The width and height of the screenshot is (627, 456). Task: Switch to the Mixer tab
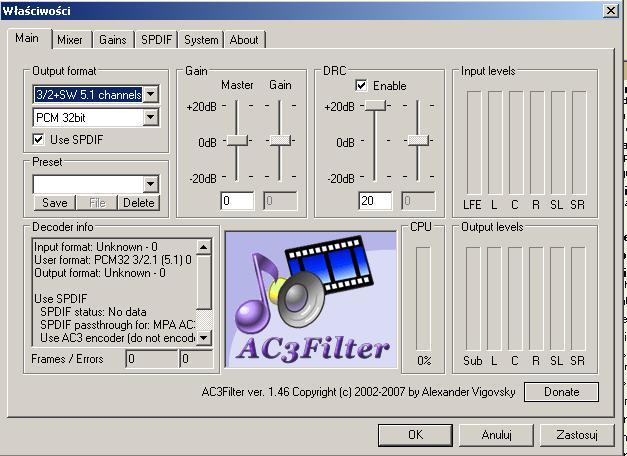coord(70,40)
